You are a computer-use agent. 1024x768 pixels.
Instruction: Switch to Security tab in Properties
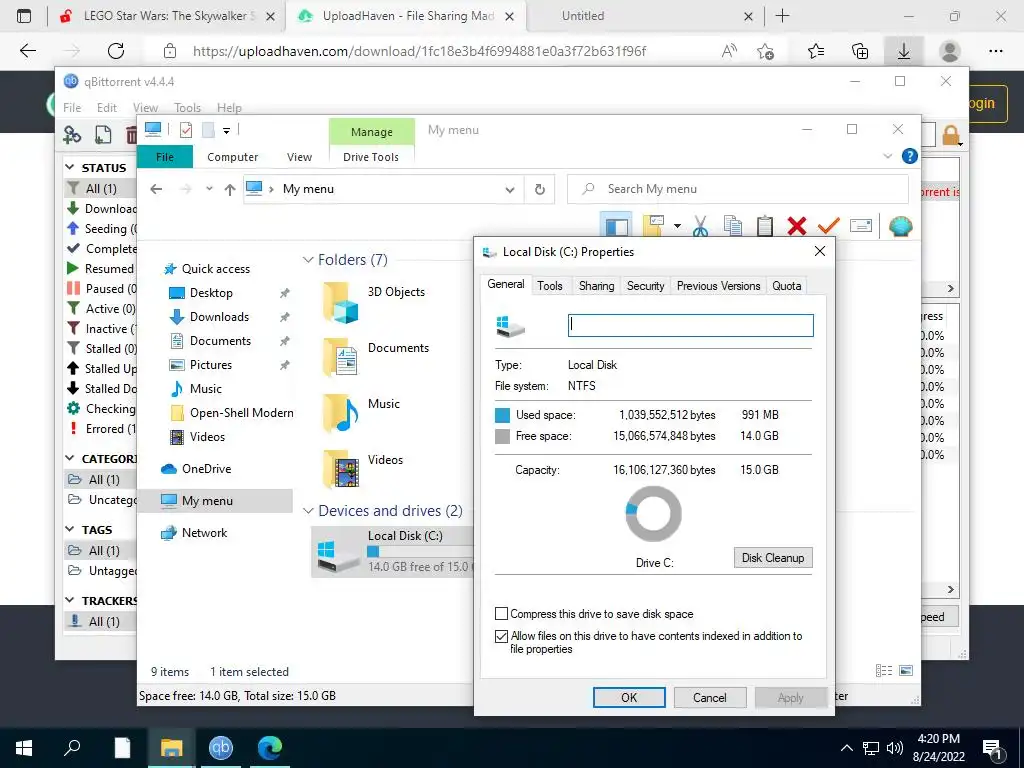(x=645, y=286)
